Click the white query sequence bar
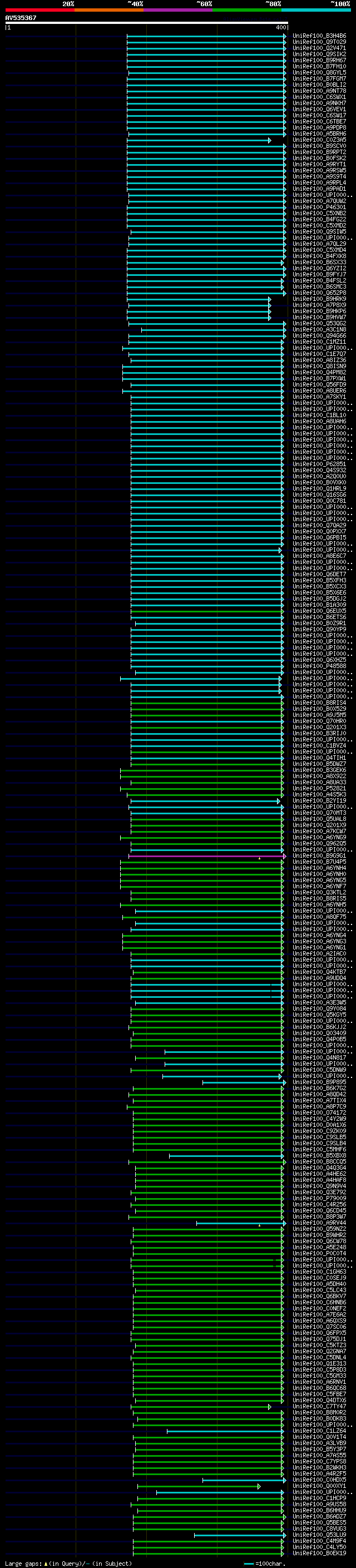Image resolution: width=356 pixels, height=1568 pixels. (x=147, y=23)
